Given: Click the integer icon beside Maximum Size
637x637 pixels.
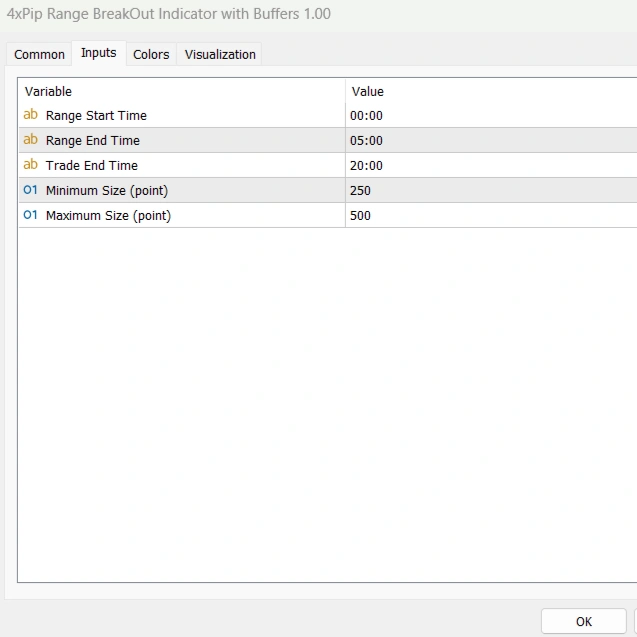Looking at the screenshot, I should point(30,216).
